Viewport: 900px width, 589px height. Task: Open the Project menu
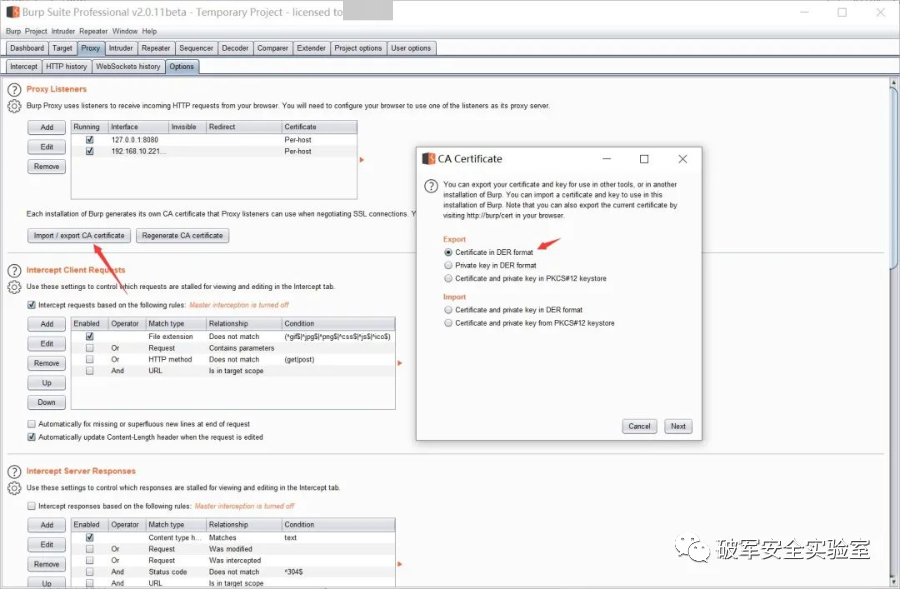point(36,32)
